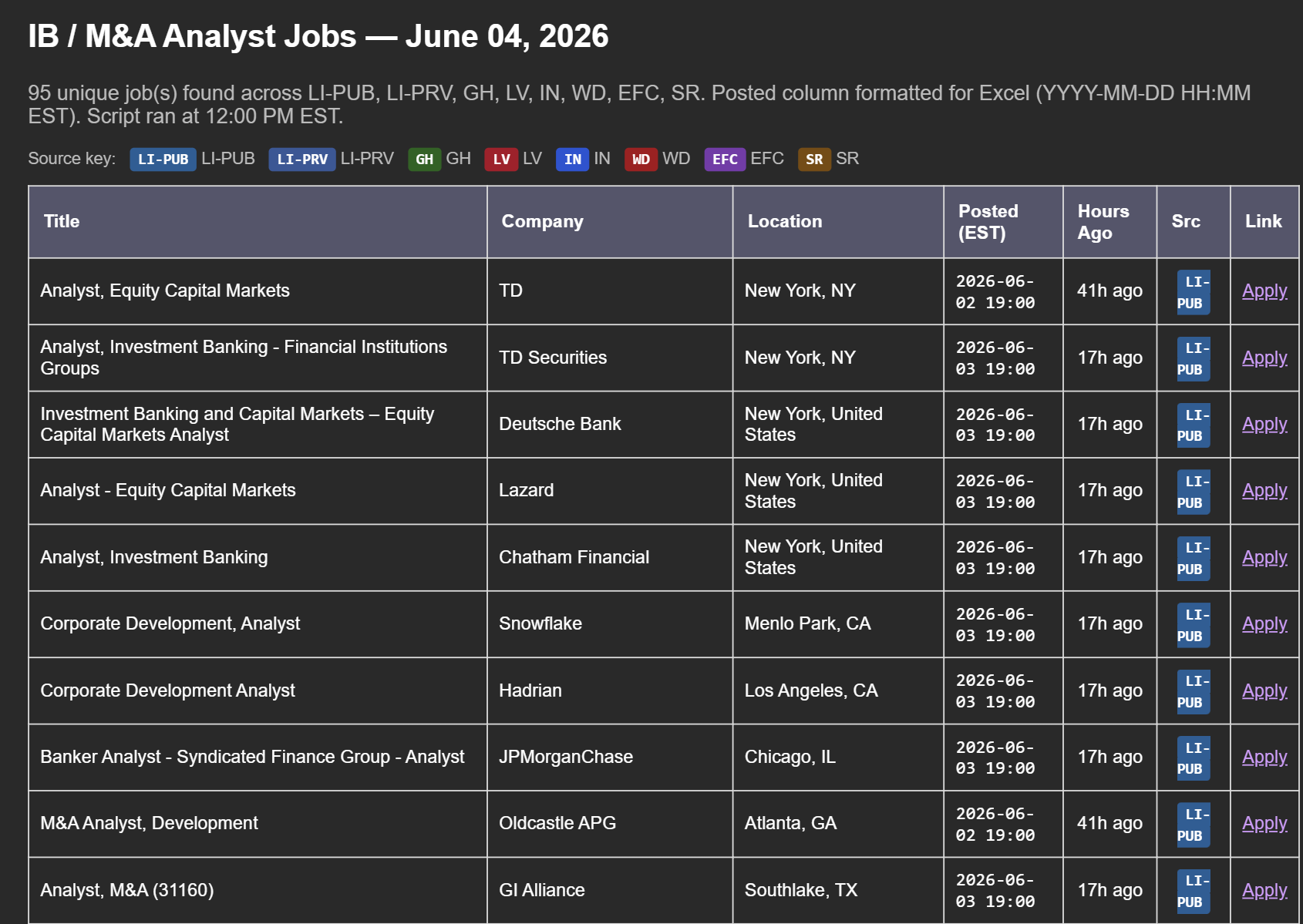
Task: Click the LI-PRV badge in source key
Action: pyautogui.click(x=302, y=160)
